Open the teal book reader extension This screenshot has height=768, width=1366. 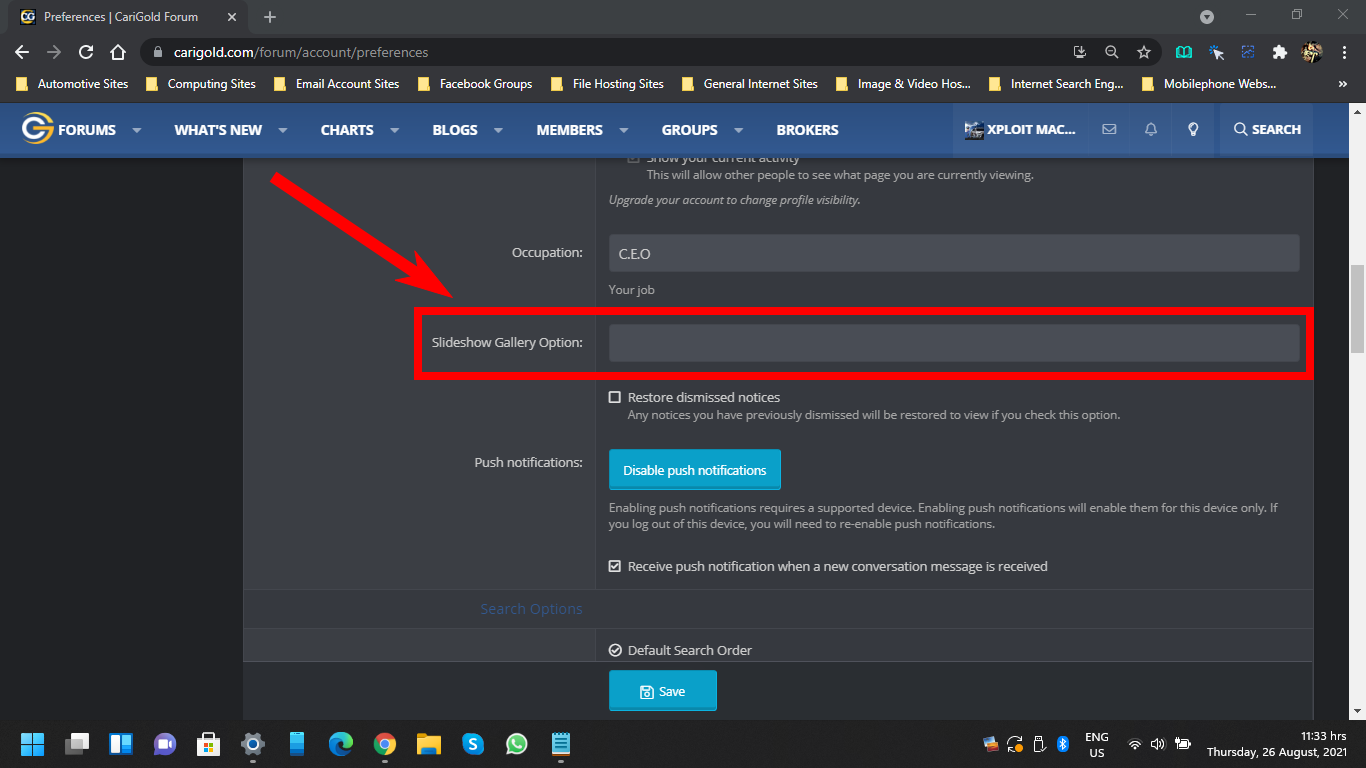[x=1184, y=52]
